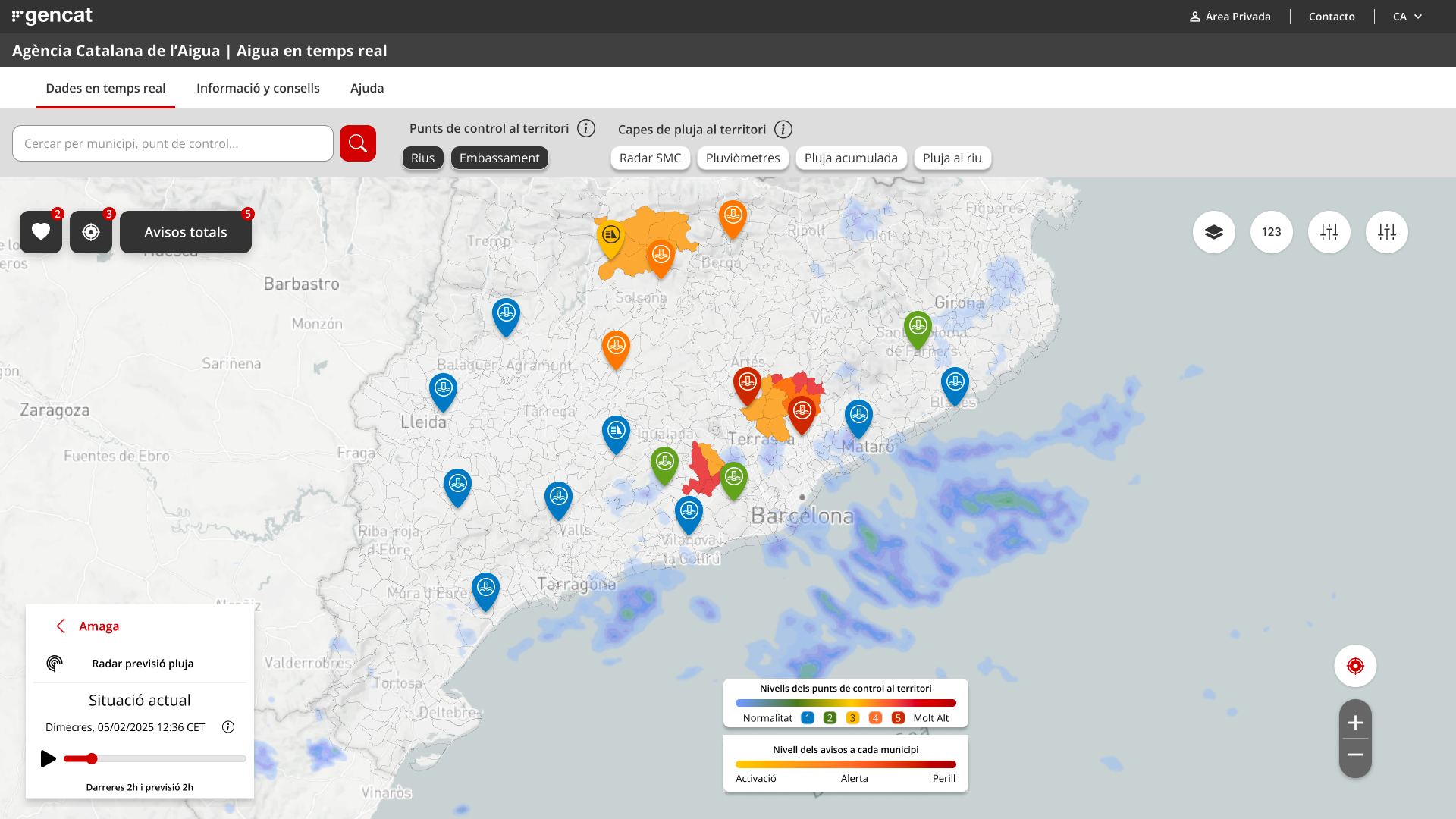Center map with red locate button
Screen dimensions: 1456x819
click(1355, 666)
